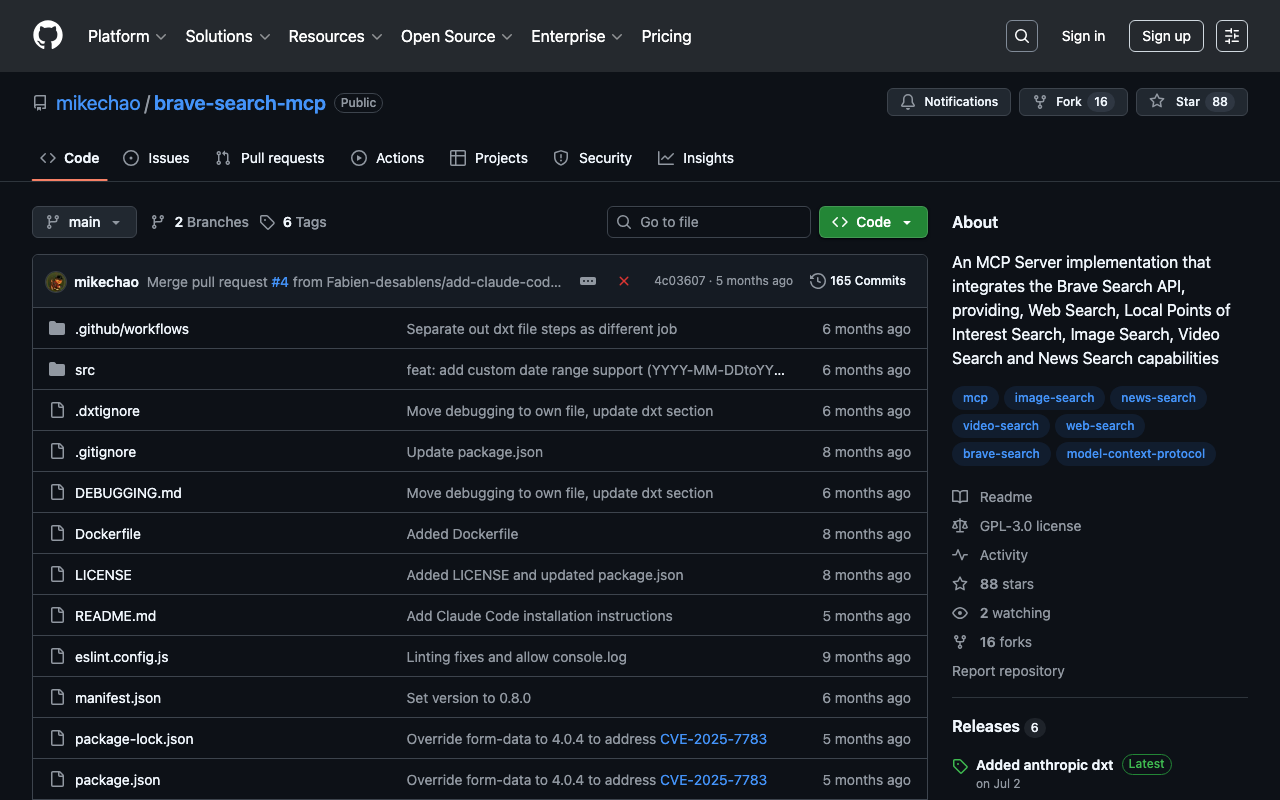
Task: Open the appearance settings sliders icon
Action: 1231,36
